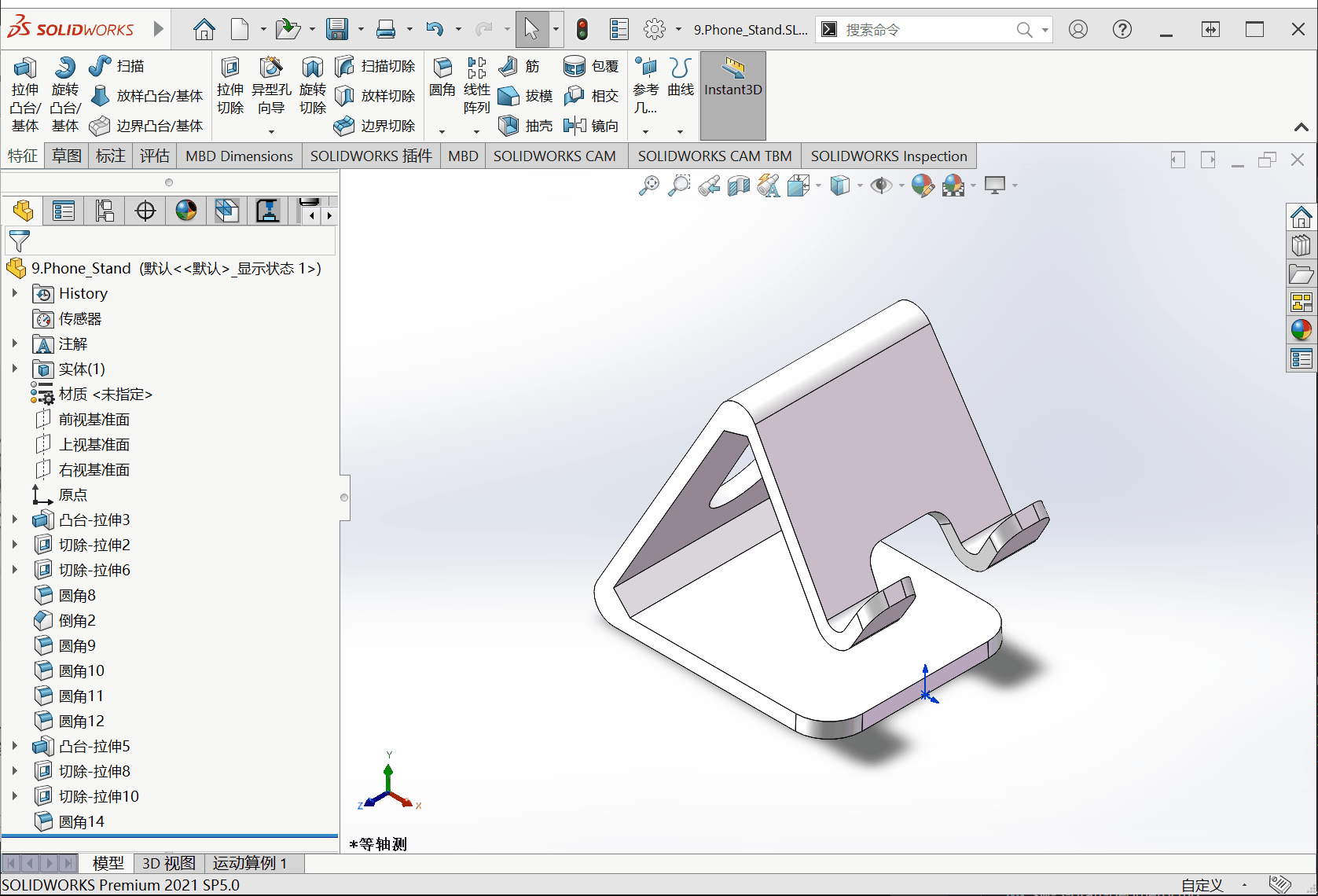Screen dimensions: 1318x896
Task: Open the 运动算例 1 bottom tab
Action: 250,863
